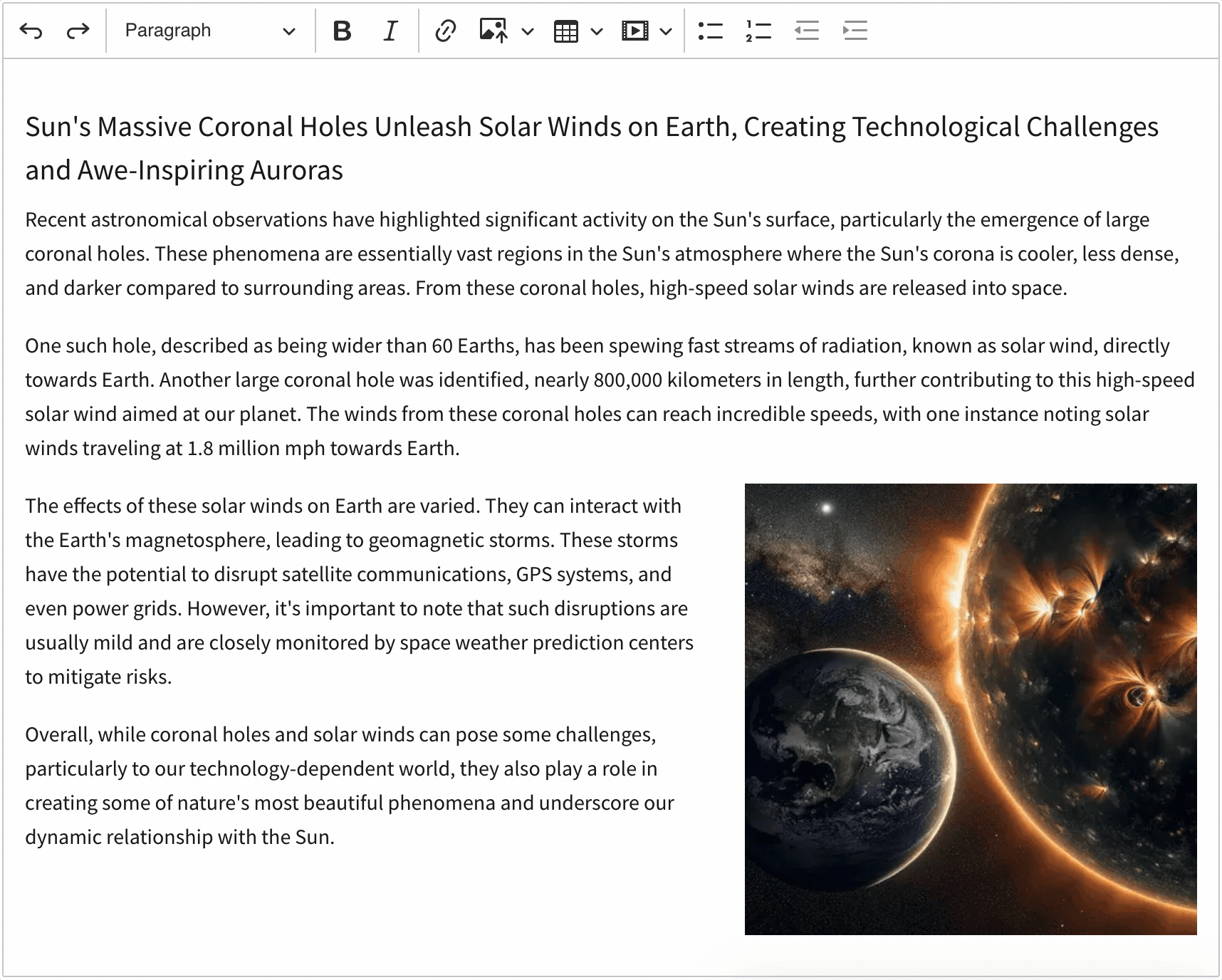
Task: Click the Insert media icon
Action: coord(634,31)
